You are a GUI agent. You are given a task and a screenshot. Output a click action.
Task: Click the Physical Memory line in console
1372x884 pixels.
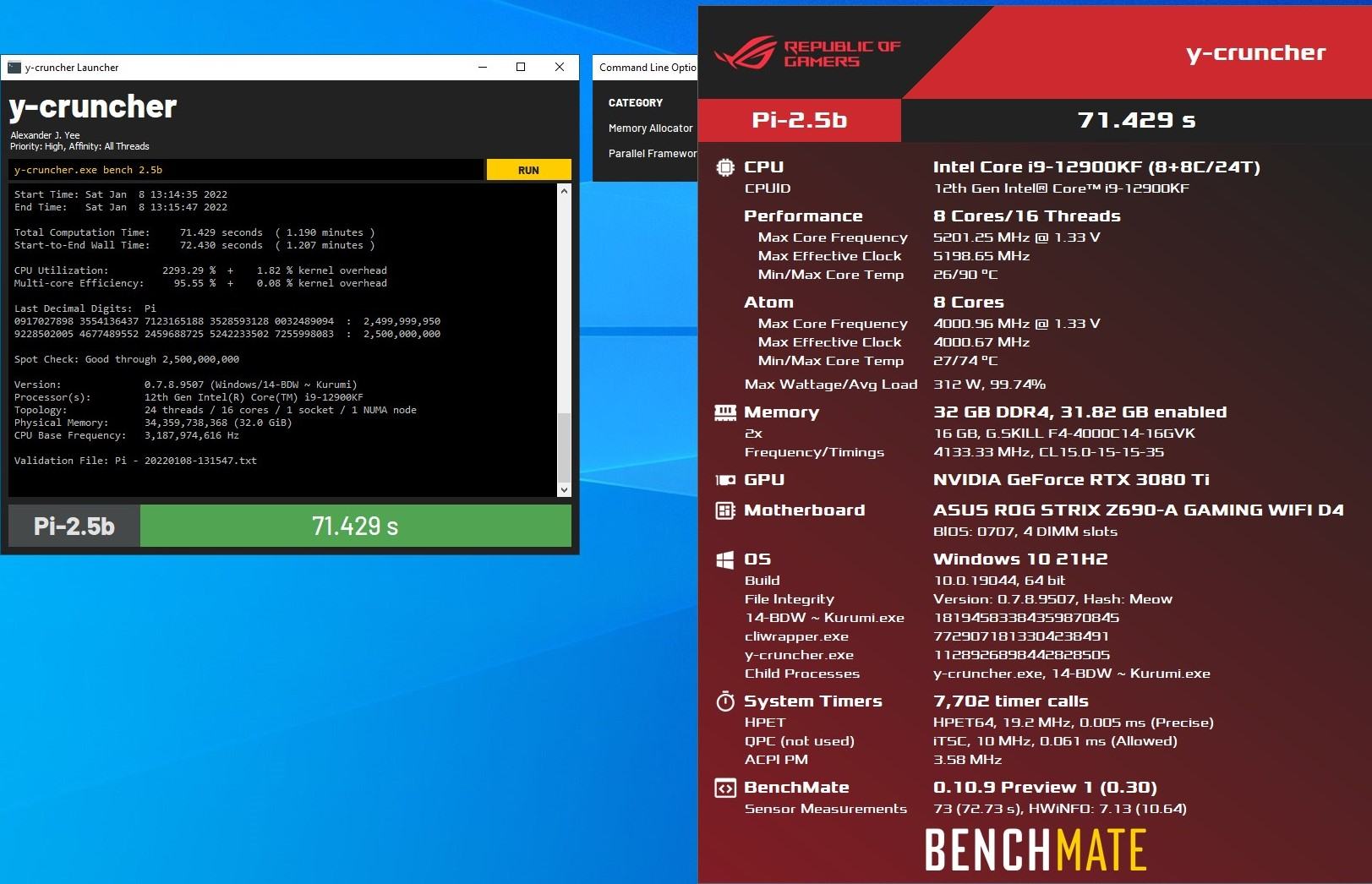(153, 423)
